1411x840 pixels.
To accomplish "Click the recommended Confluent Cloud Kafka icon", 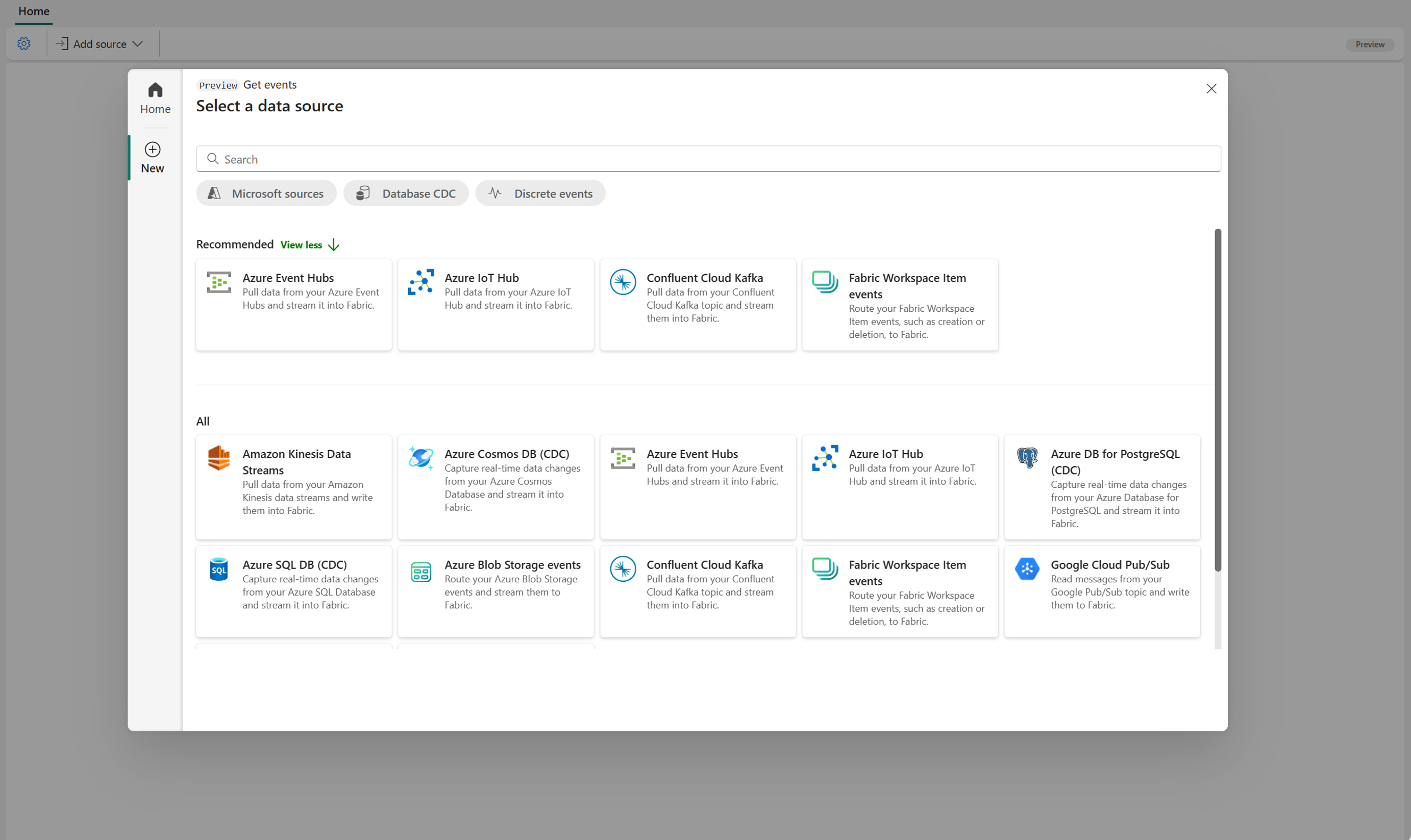I will coord(623,282).
